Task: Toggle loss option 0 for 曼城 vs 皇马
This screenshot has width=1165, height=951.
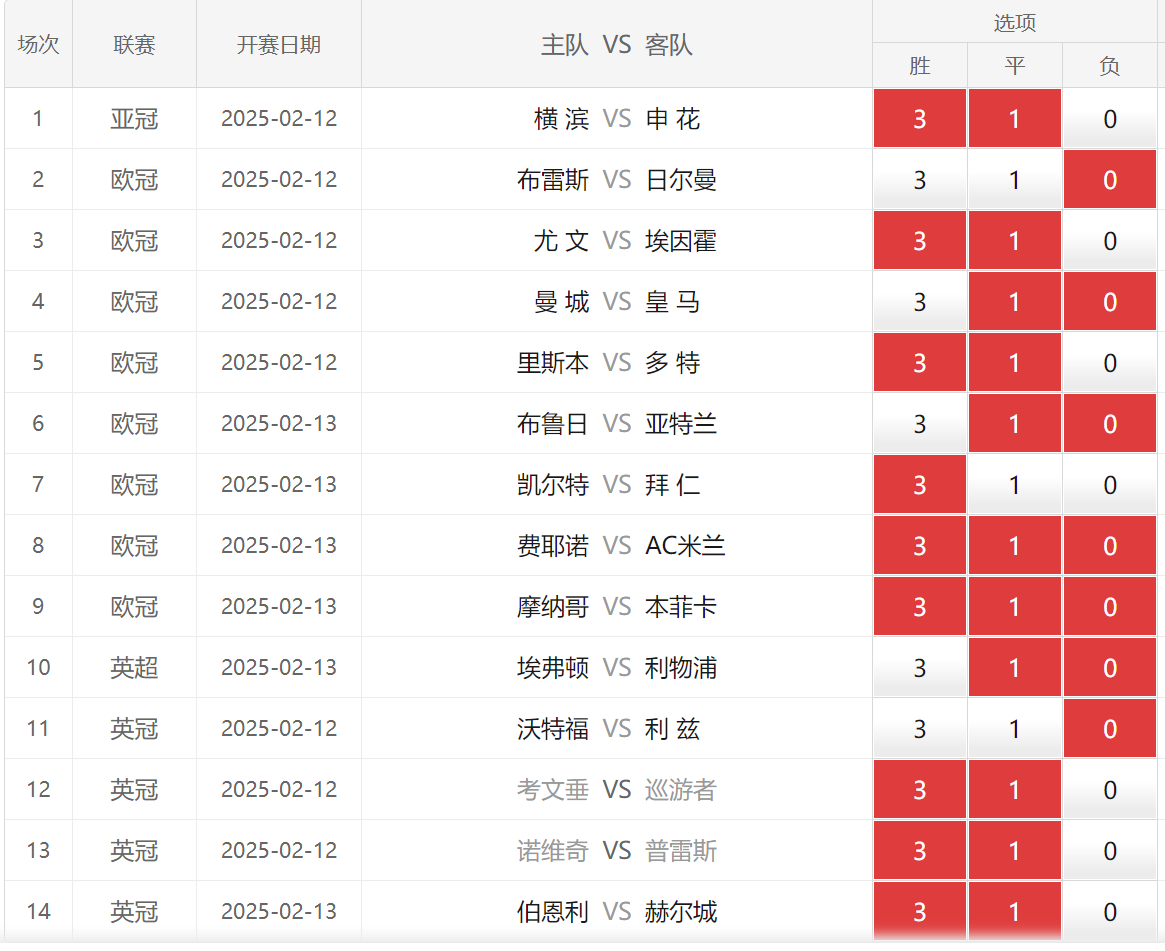Action: [1110, 301]
